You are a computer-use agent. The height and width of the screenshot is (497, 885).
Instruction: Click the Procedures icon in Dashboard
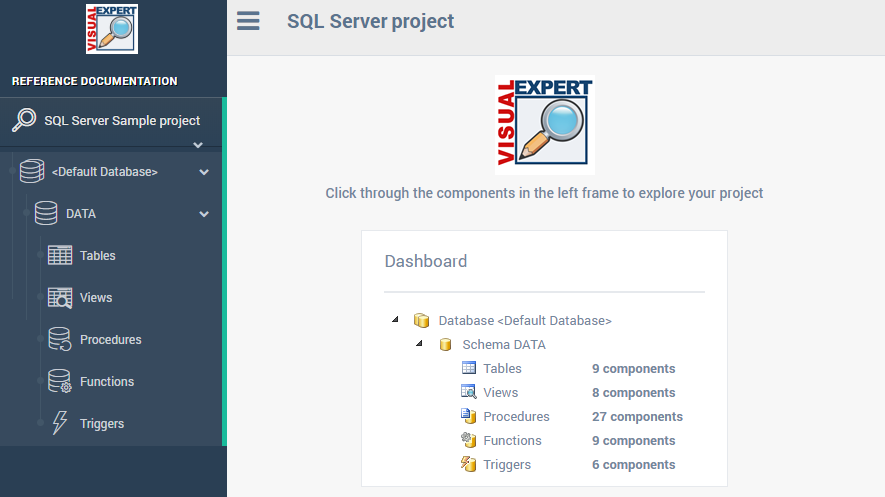coord(468,416)
